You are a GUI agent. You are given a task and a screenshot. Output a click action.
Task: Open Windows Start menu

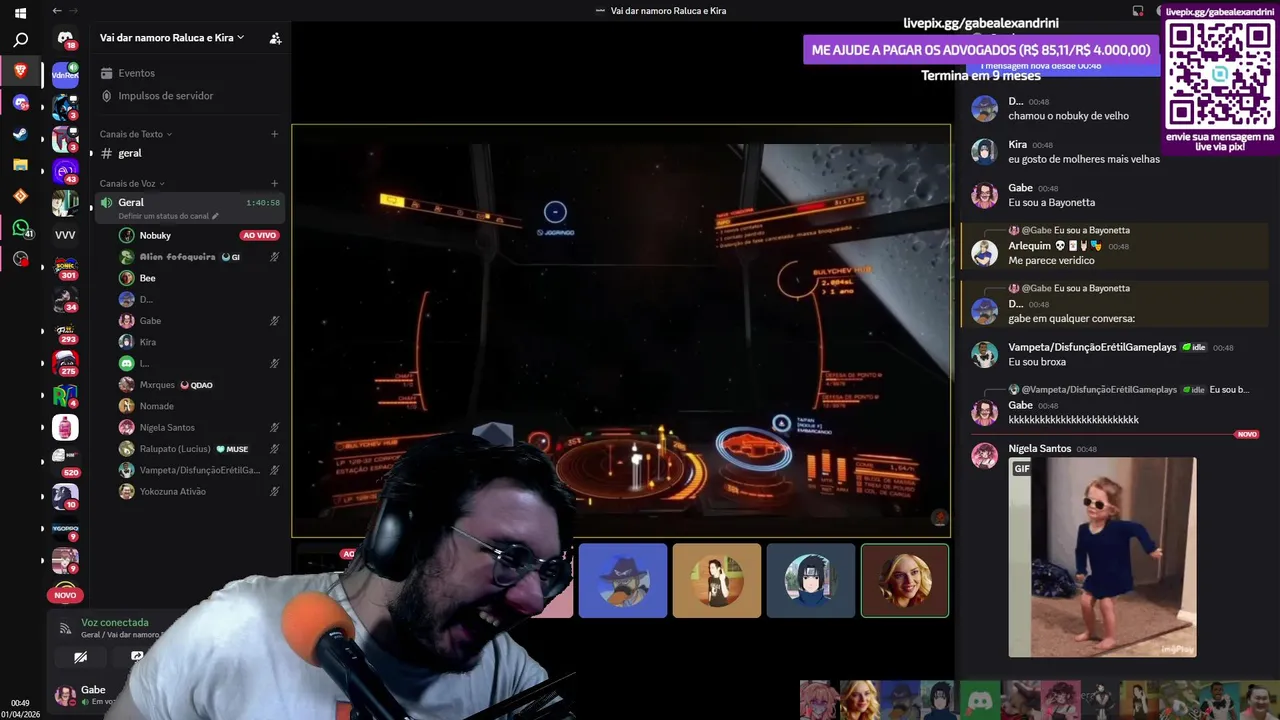[20, 13]
